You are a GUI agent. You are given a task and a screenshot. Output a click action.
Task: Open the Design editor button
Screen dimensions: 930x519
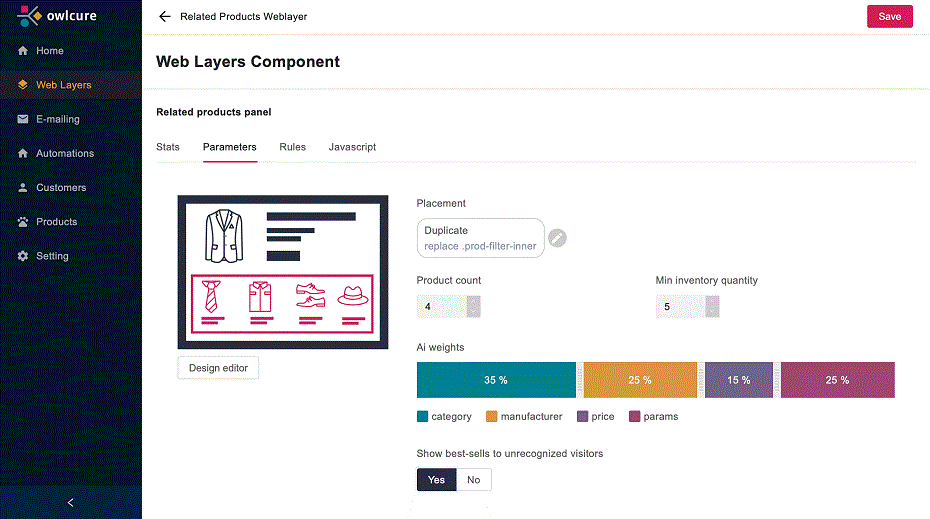pos(218,368)
